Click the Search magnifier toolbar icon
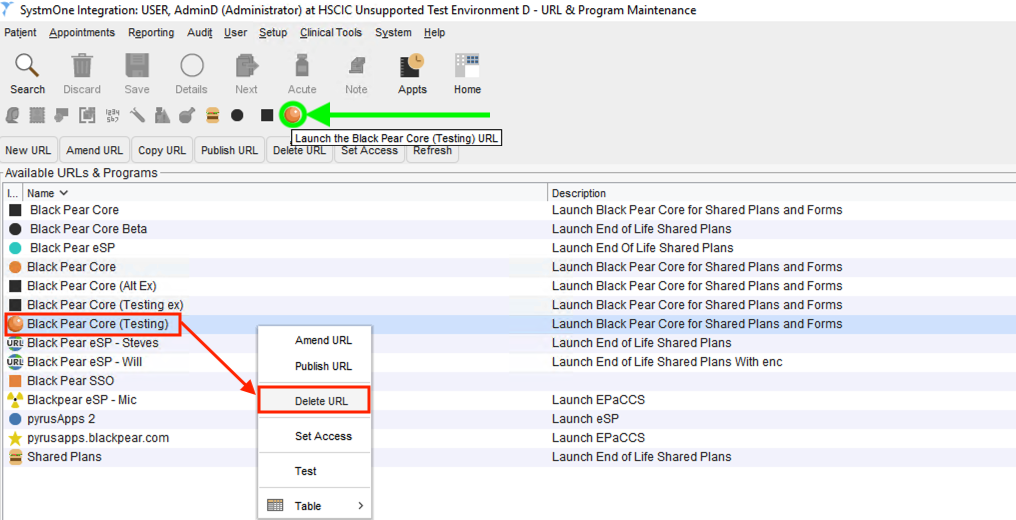Image resolution: width=1016 pixels, height=520 pixels. (x=27, y=66)
